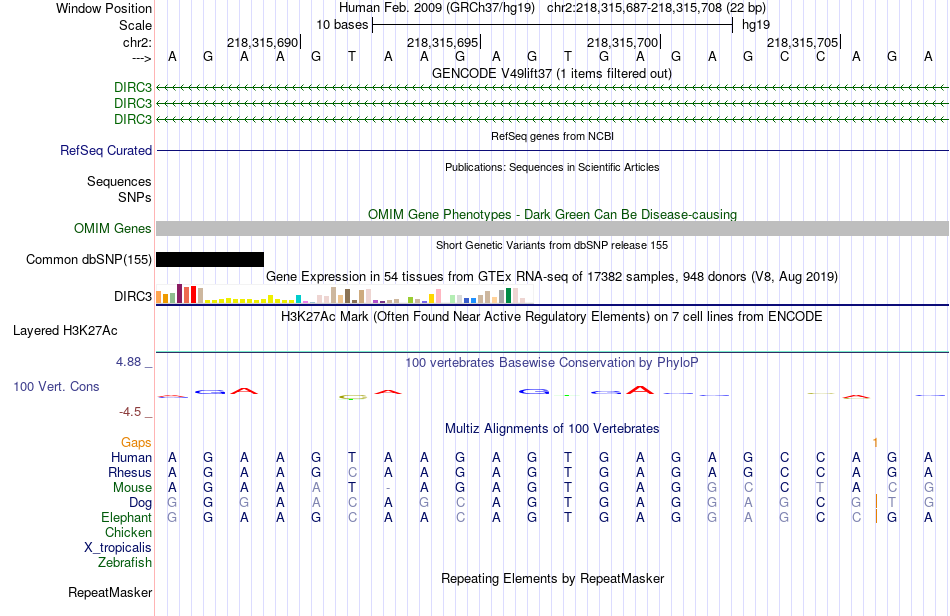Click the "--->" sequence direction arrow label
The height and width of the screenshot is (616, 950).
point(141,58)
